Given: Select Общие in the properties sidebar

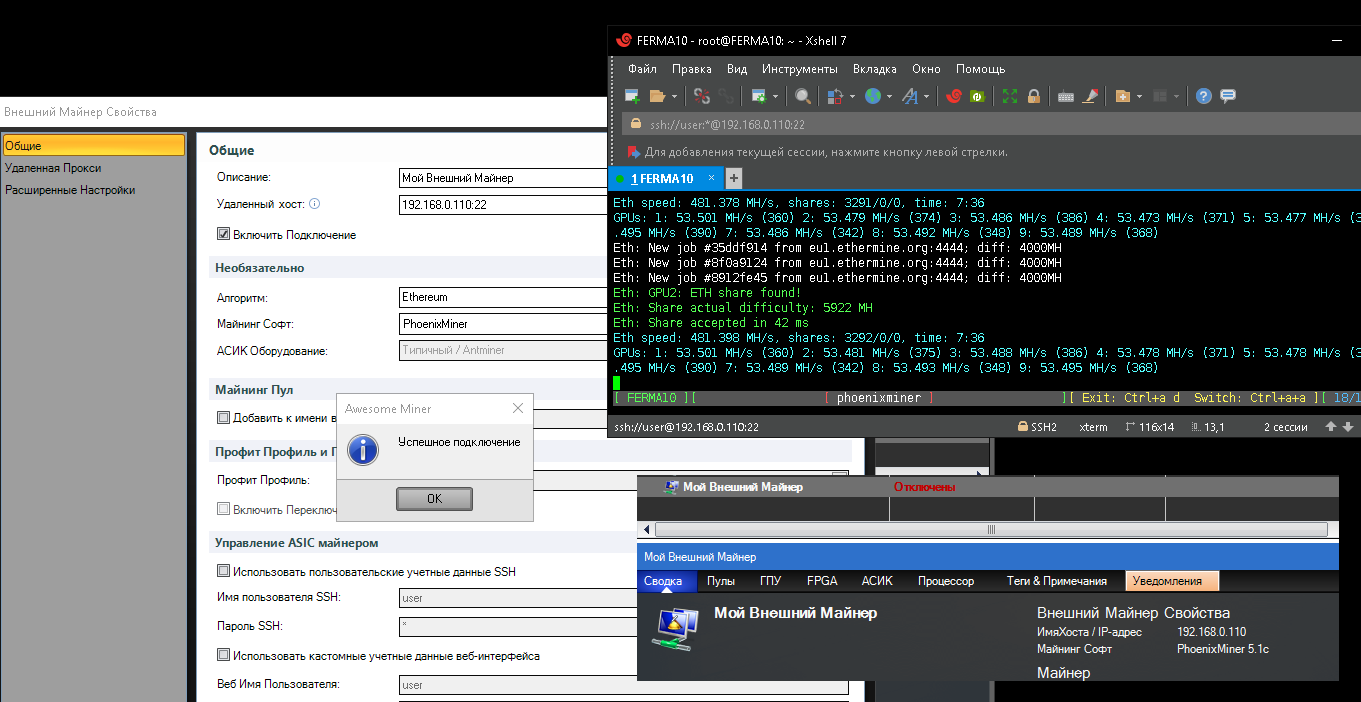Looking at the screenshot, I should tap(93, 146).
